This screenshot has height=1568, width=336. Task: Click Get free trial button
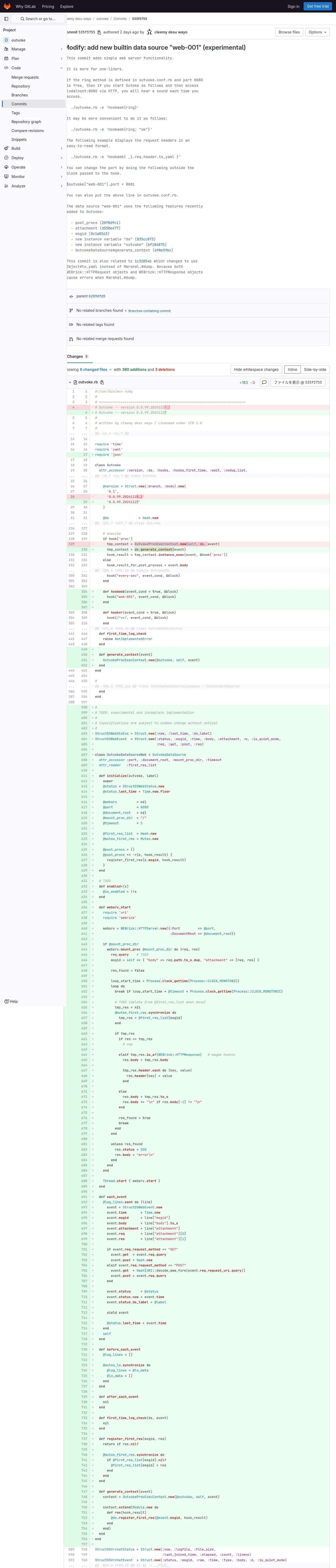coord(318,6)
